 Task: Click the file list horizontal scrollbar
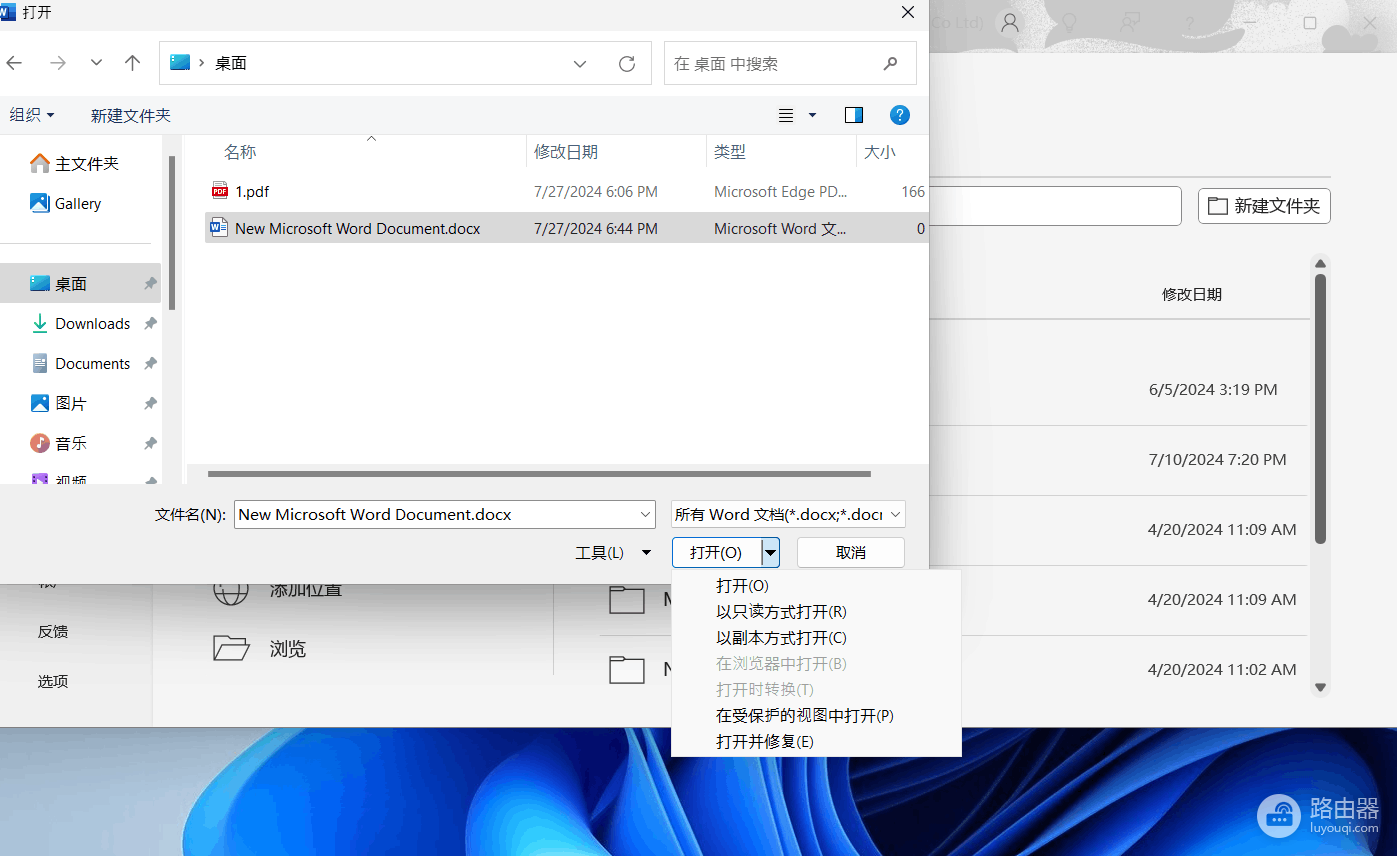point(539,474)
